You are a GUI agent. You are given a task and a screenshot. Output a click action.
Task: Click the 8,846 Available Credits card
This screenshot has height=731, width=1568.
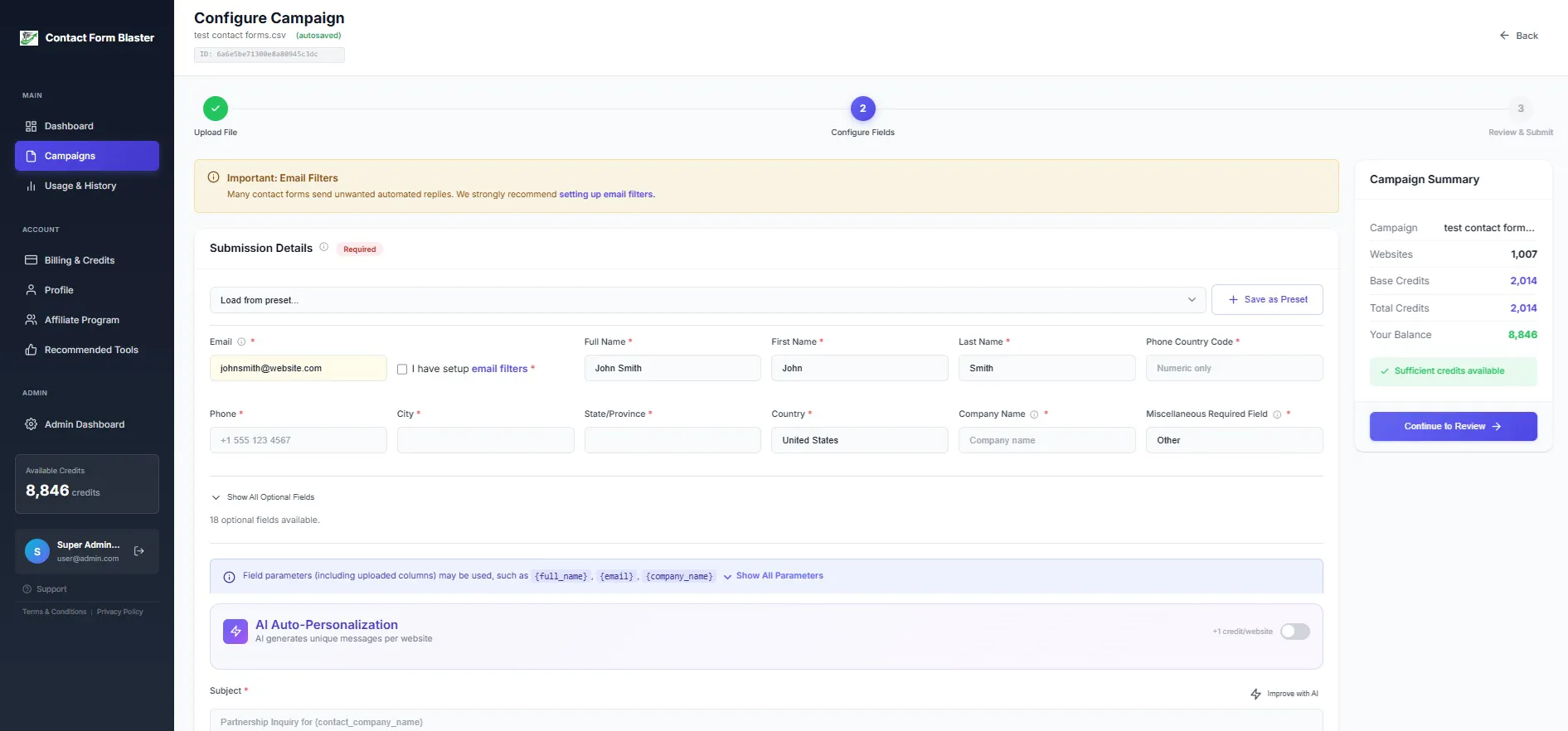pyautogui.click(x=87, y=484)
